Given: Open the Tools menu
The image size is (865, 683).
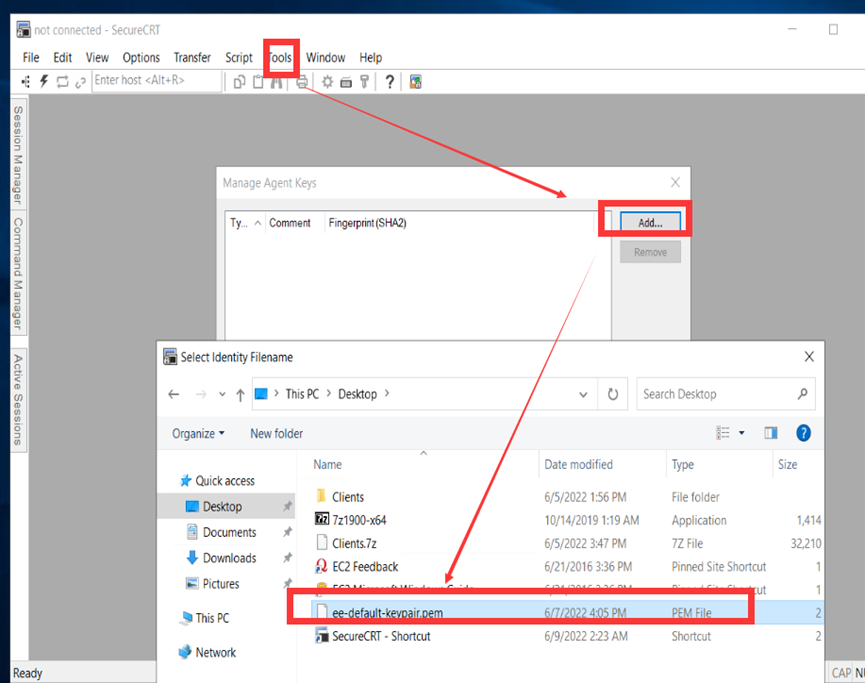Looking at the screenshot, I should point(280,57).
